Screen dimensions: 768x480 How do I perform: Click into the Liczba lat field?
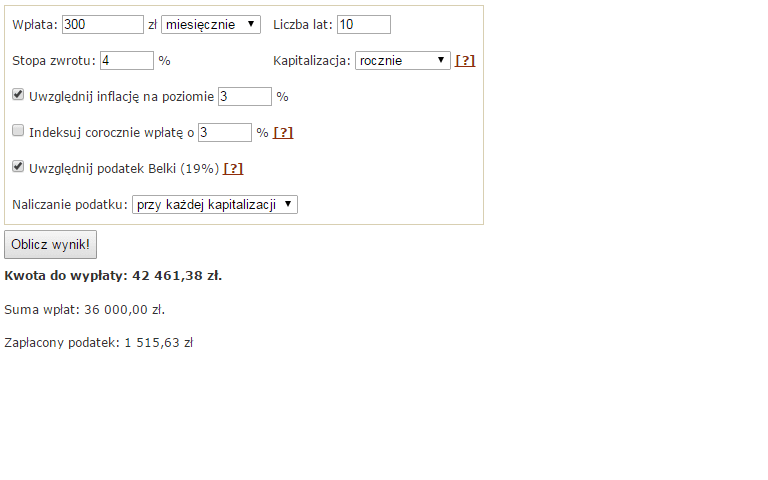coord(364,24)
